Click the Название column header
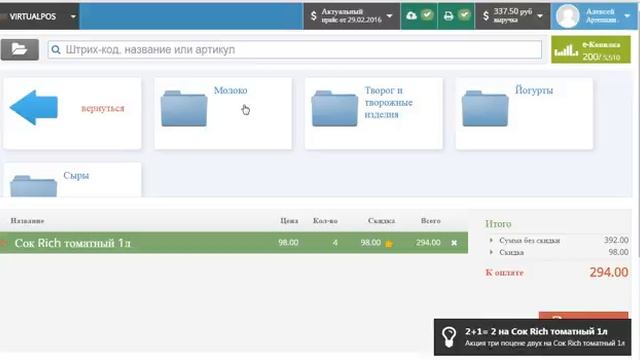This screenshot has height=360, width=640. 27,221
